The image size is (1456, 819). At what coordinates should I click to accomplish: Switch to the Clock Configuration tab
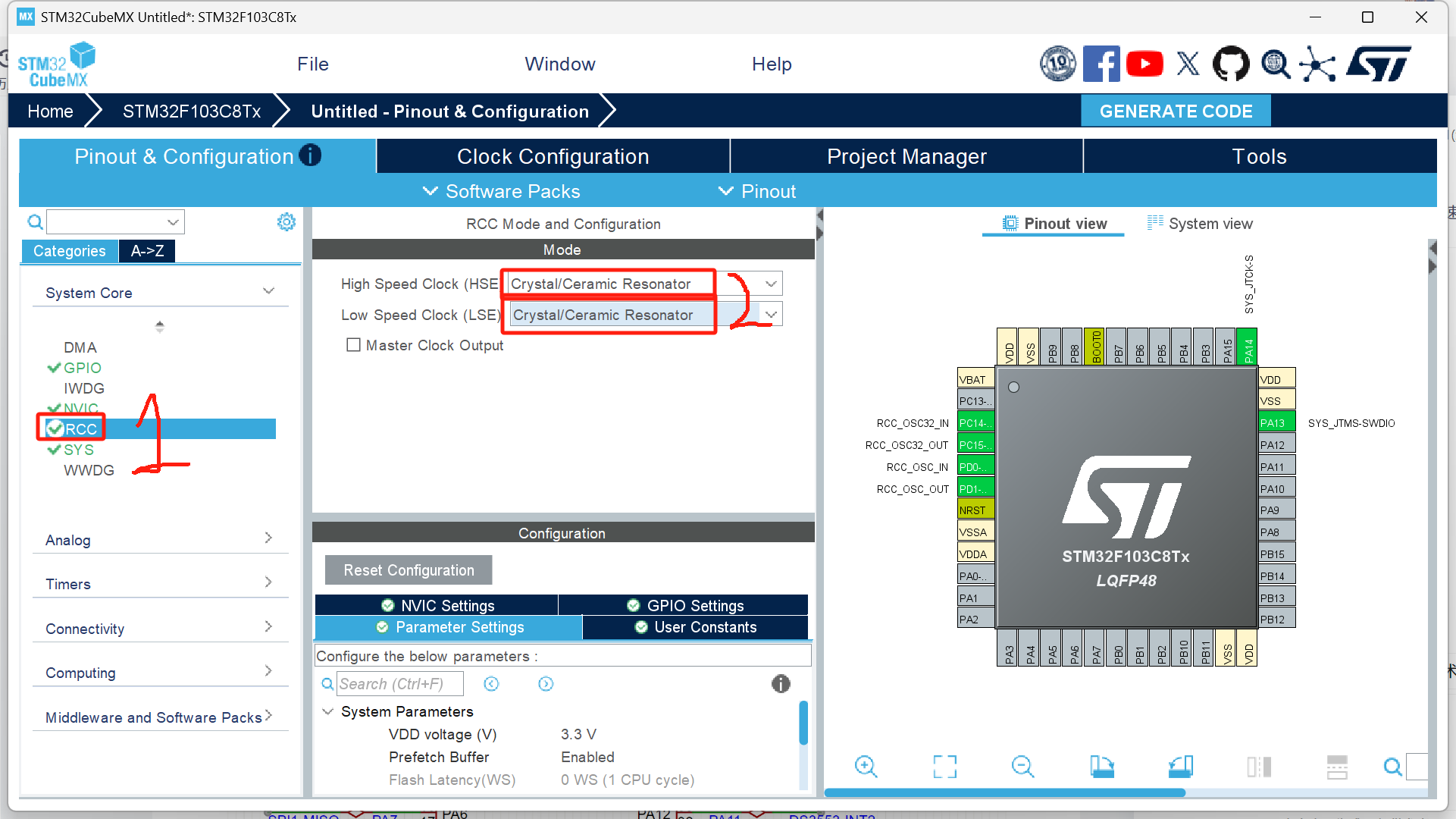pos(553,156)
